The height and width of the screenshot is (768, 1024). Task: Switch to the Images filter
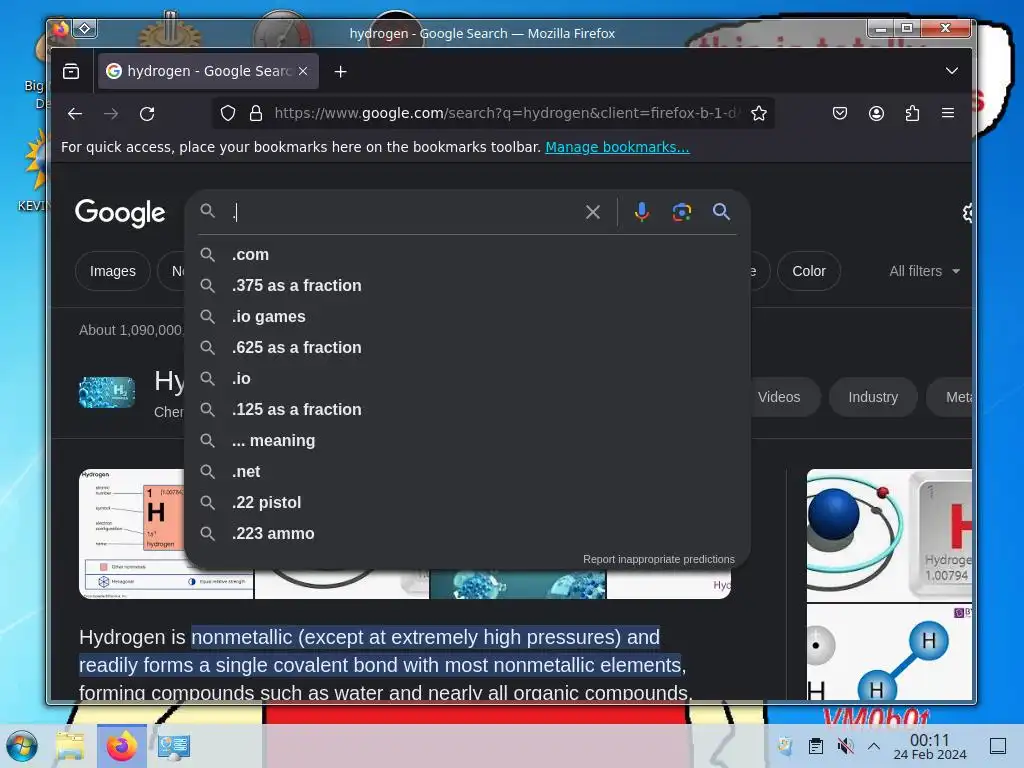112,271
